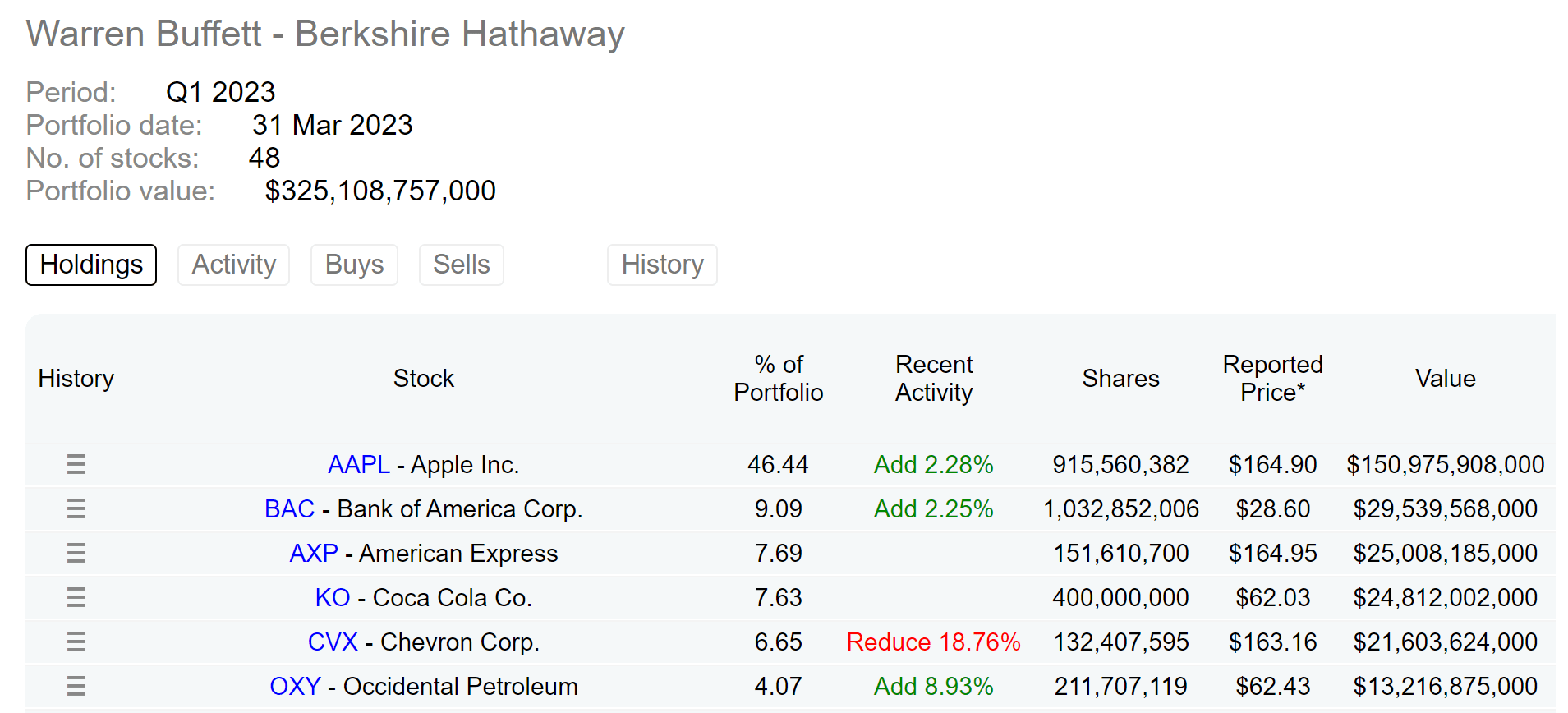Select the Holdings tab
The width and height of the screenshot is (1568, 713).
(x=91, y=264)
